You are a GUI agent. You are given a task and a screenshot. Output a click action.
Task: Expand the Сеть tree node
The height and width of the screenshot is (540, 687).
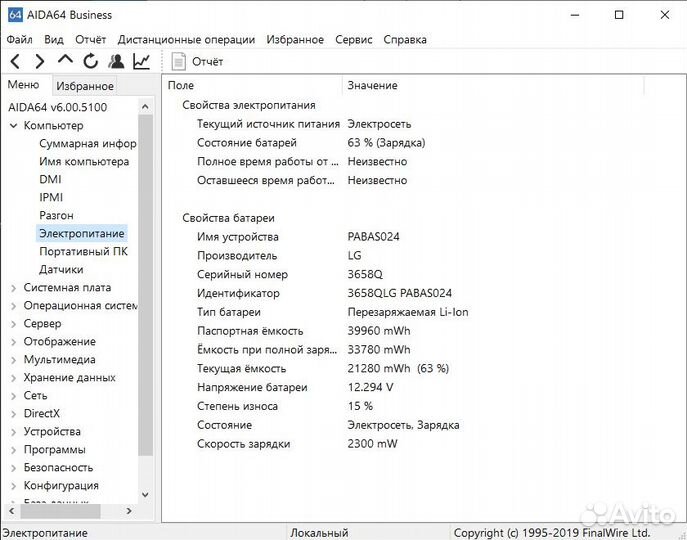click(14, 396)
